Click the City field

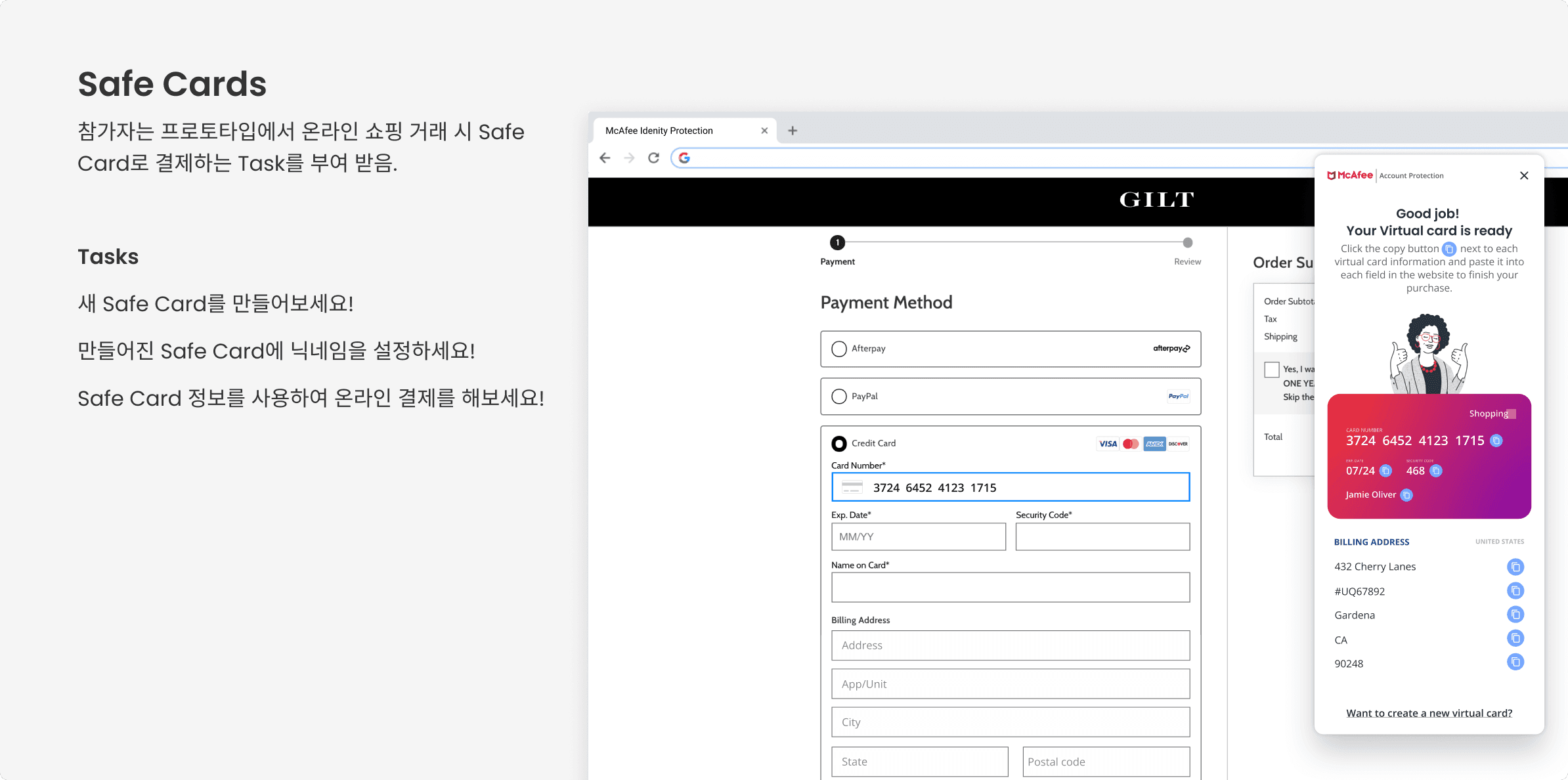(x=1011, y=722)
